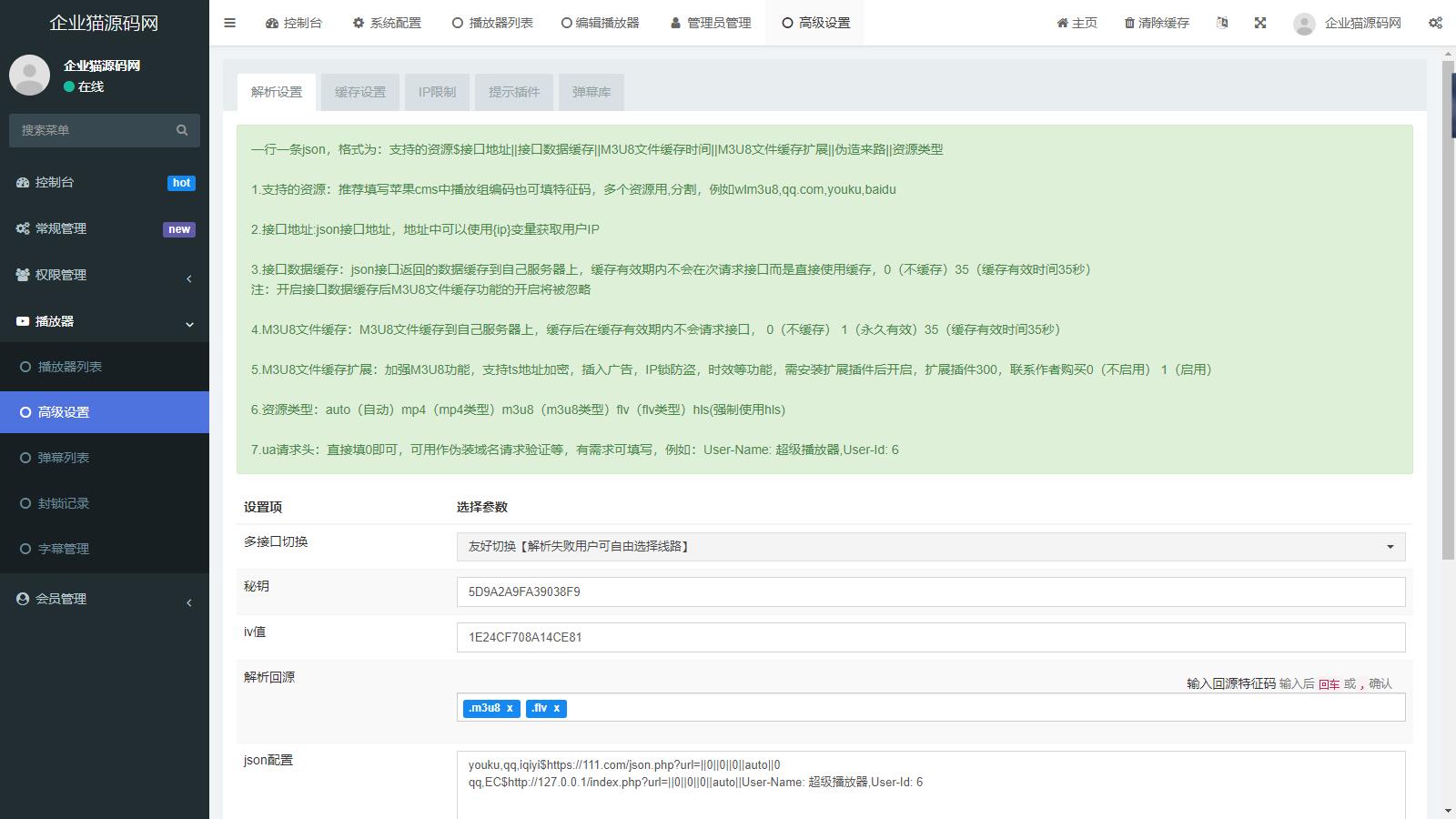Open the user avatar in top bar
Image resolution: width=1456 pixels, height=819 pixels.
tap(1304, 24)
